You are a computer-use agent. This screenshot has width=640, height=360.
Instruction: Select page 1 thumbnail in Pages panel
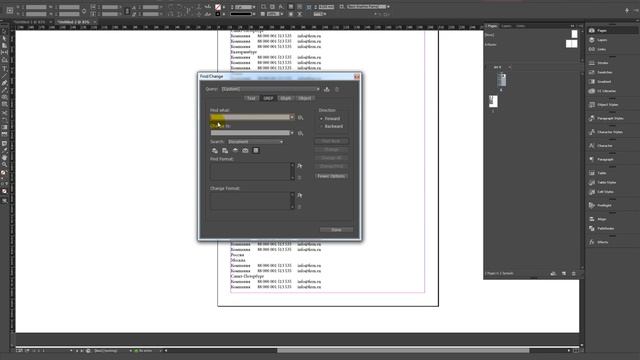click(493, 101)
